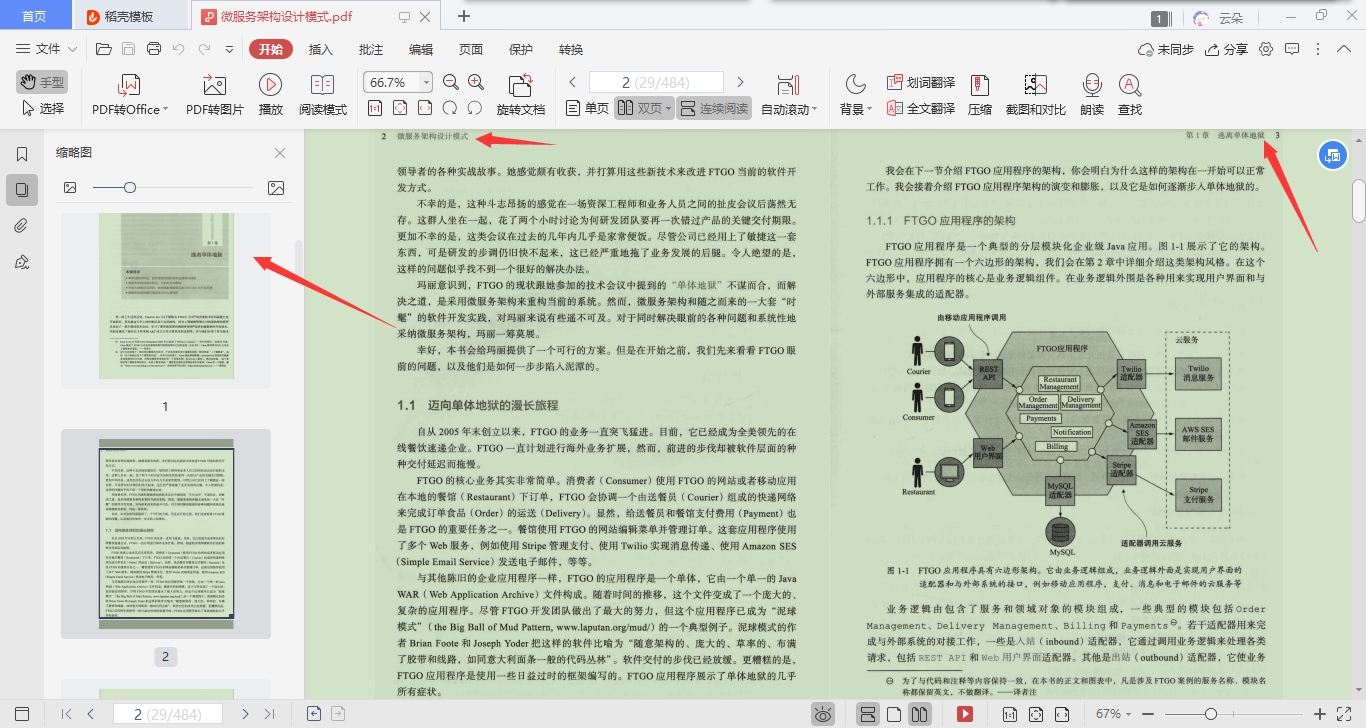
Task: Click the zoom in magnifier icon
Action: pyautogui.click(x=475, y=82)
